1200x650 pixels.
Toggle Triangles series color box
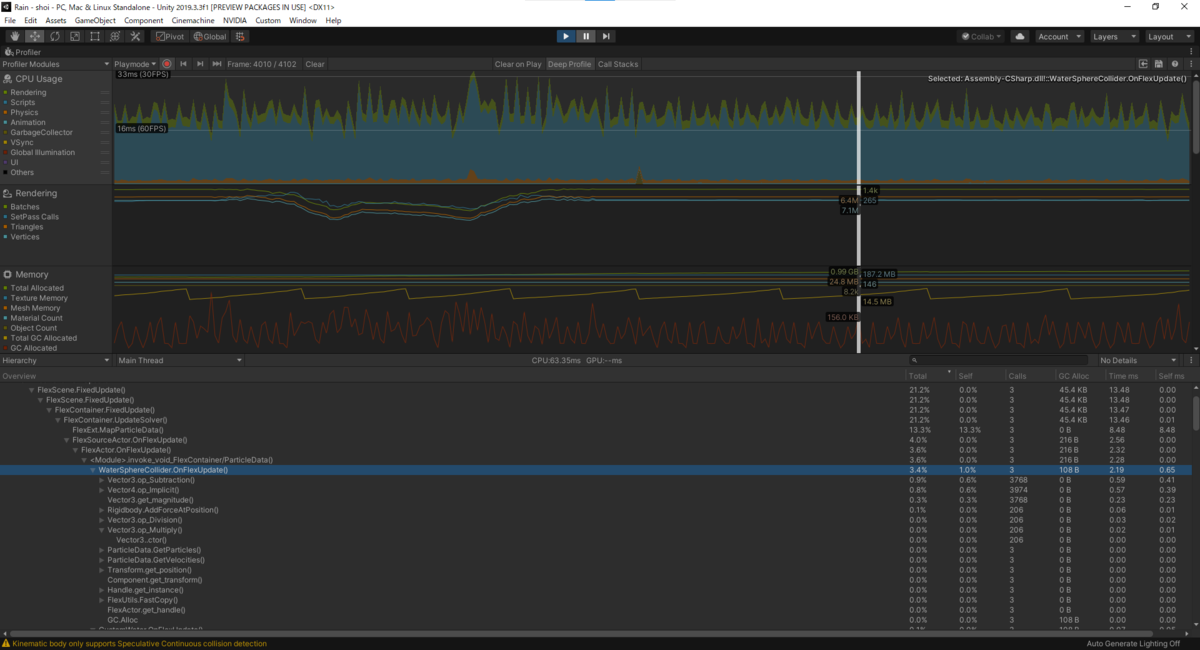5,227
